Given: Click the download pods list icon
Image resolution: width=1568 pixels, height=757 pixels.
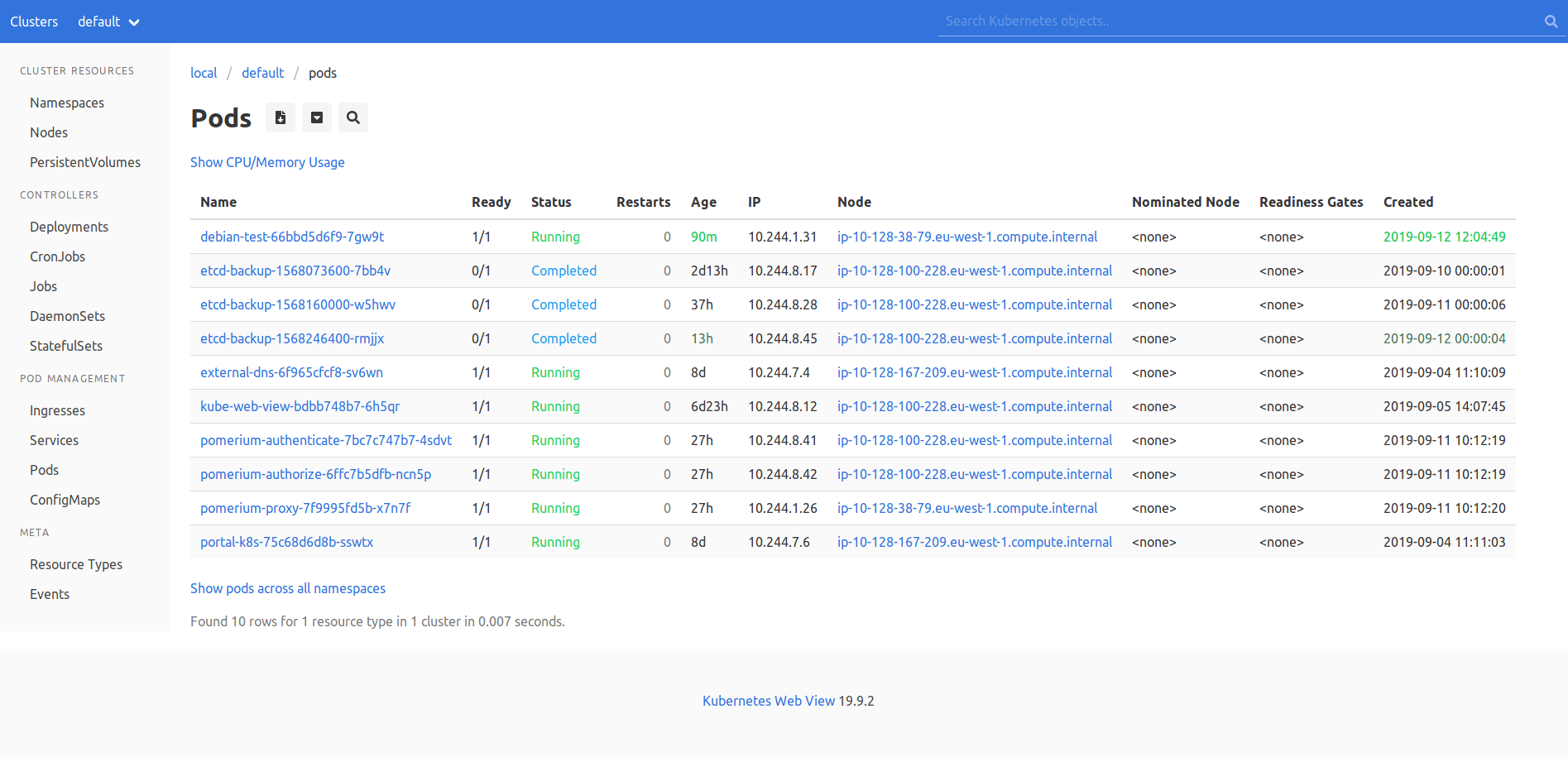Looking at the screenshot, I should [x=280, y=117].
